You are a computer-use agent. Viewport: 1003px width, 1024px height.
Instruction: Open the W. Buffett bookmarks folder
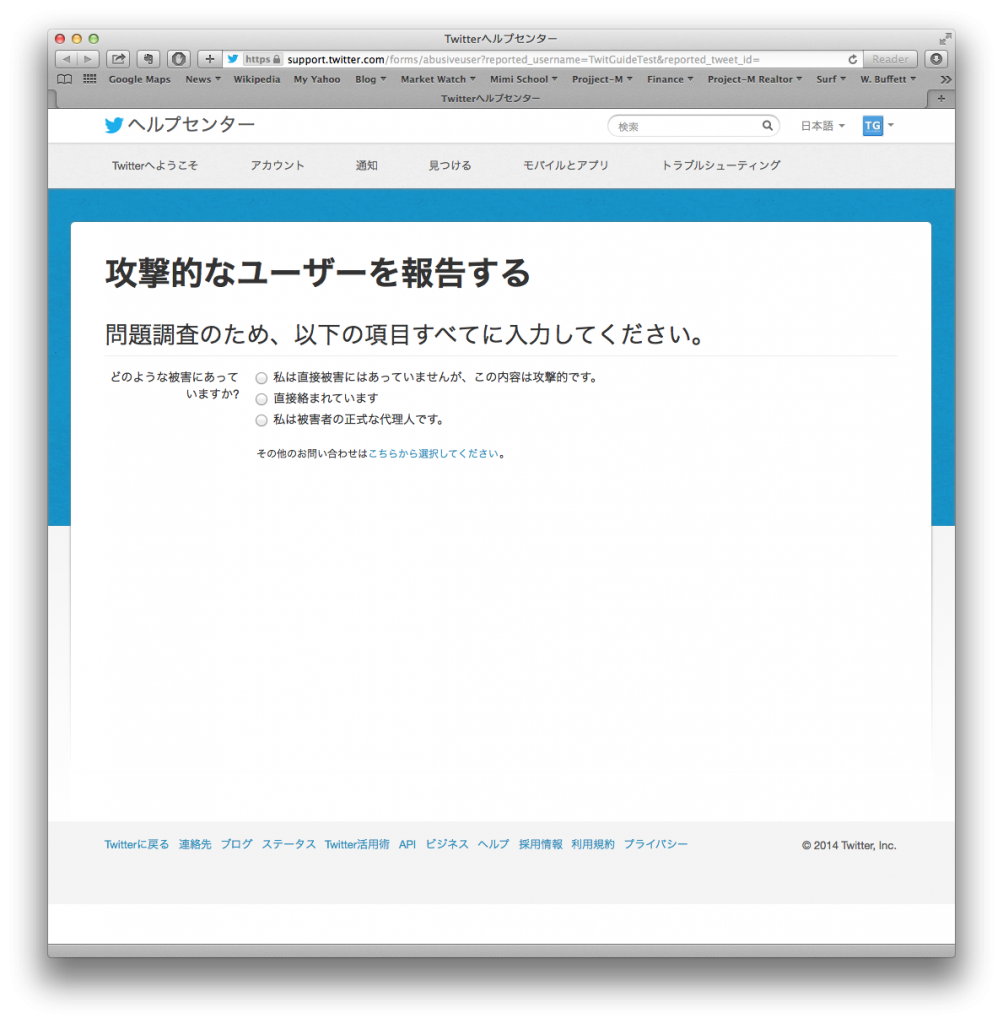[x=888, y=79]
